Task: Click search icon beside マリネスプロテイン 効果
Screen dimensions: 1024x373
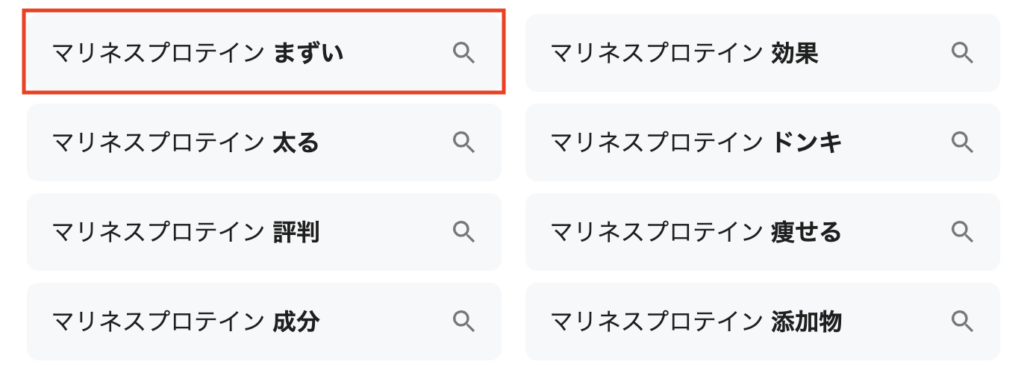Action: [x=962, y=53]
